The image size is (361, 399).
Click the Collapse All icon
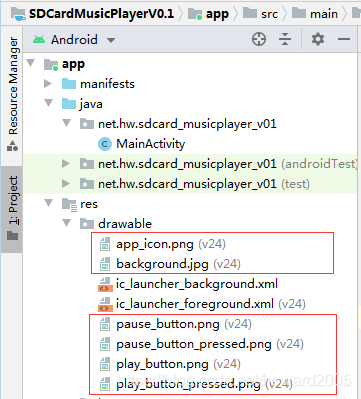coord(285,39)
